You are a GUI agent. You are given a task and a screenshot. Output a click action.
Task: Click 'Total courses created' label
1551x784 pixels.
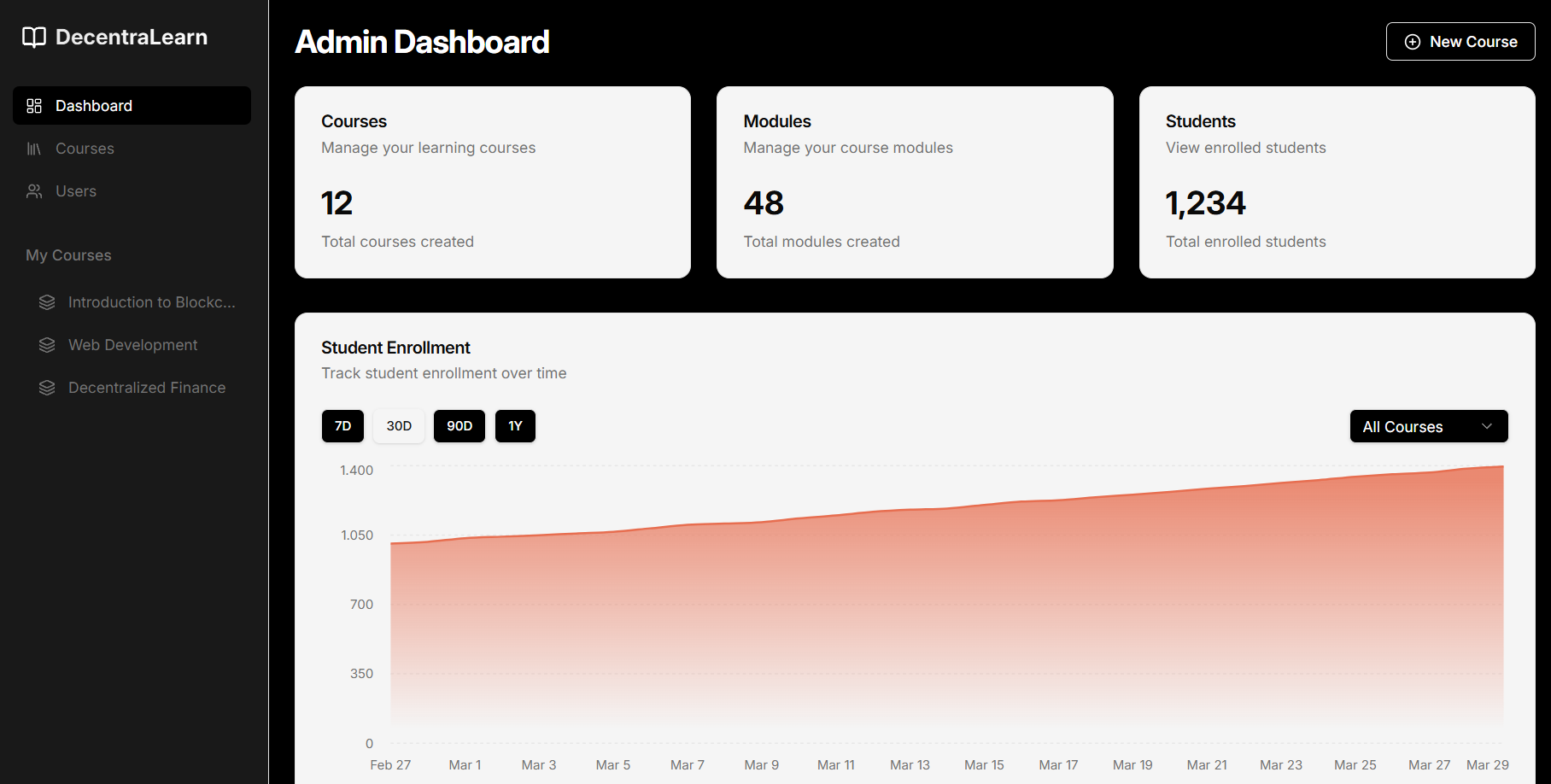click(397, 242)
